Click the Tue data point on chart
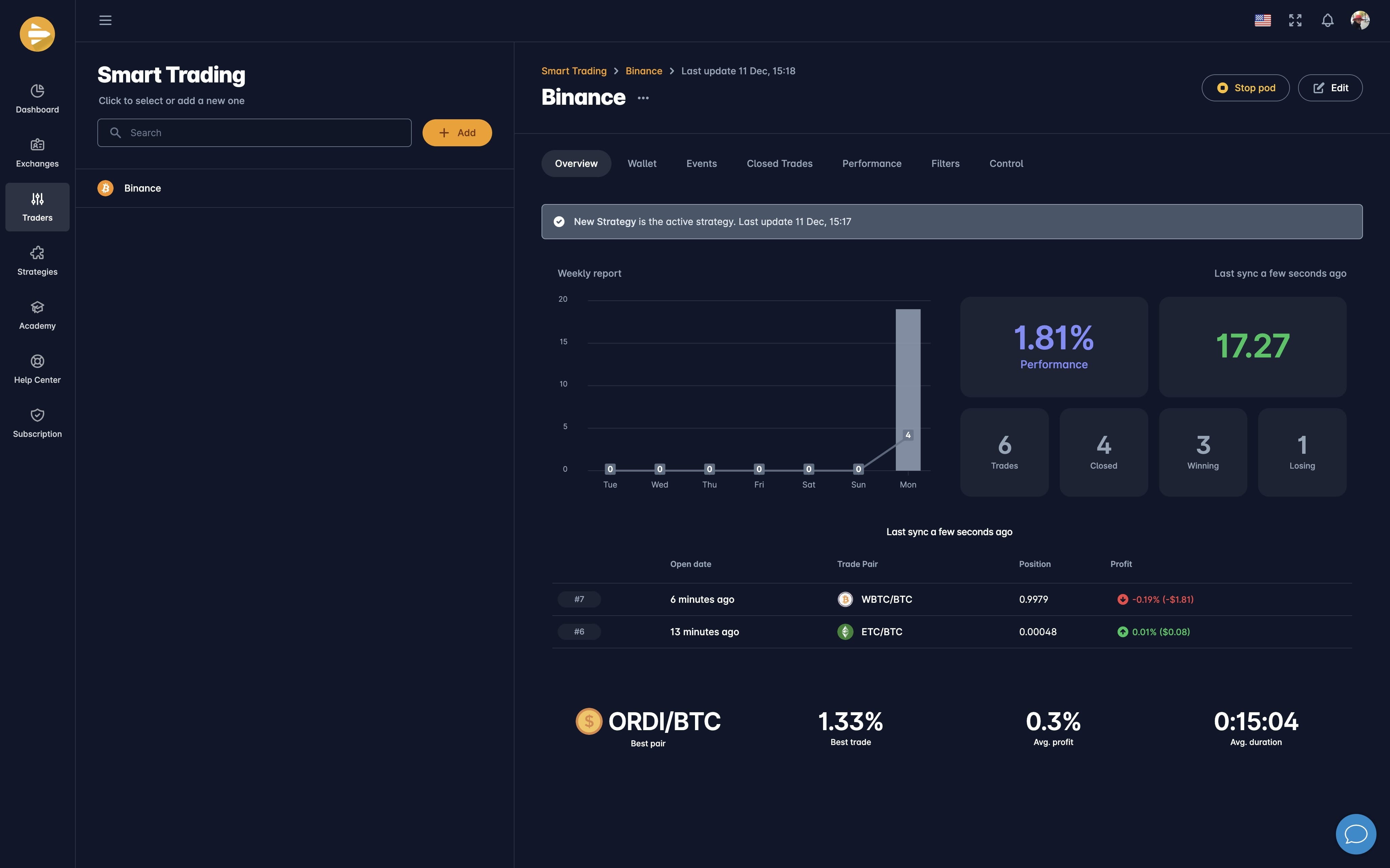The image size is (1390, 868). click(610, 469)
